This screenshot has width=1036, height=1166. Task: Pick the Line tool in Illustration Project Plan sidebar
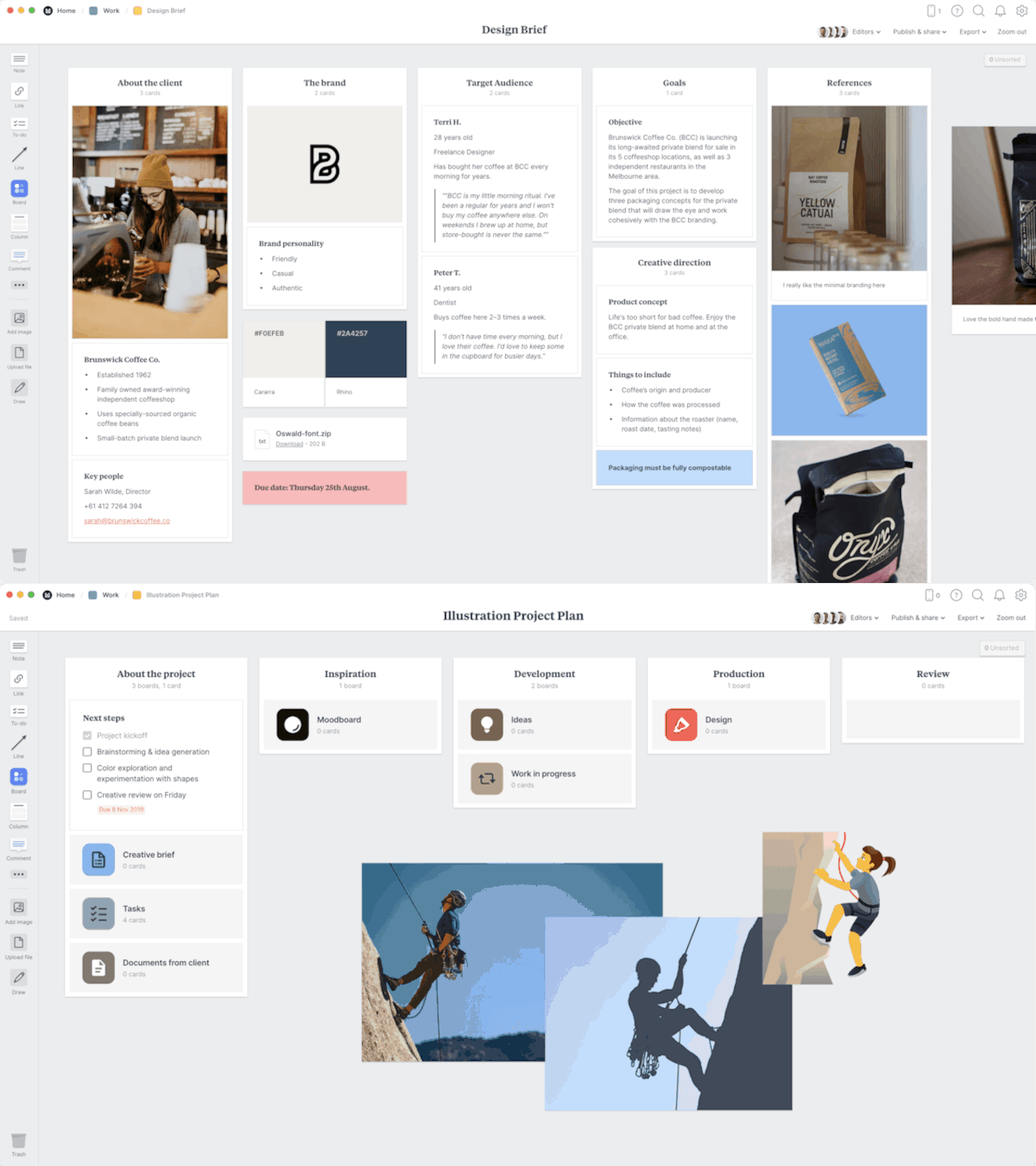tap(19, 743)
